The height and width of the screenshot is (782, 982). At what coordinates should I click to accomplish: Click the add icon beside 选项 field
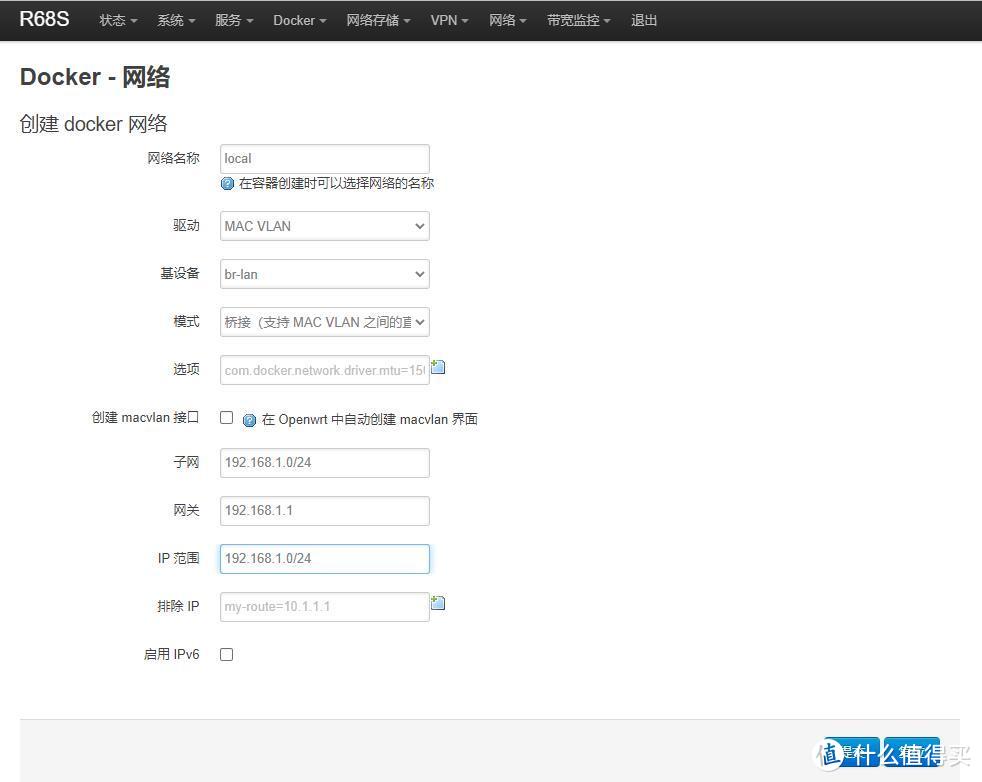[438, 367]
